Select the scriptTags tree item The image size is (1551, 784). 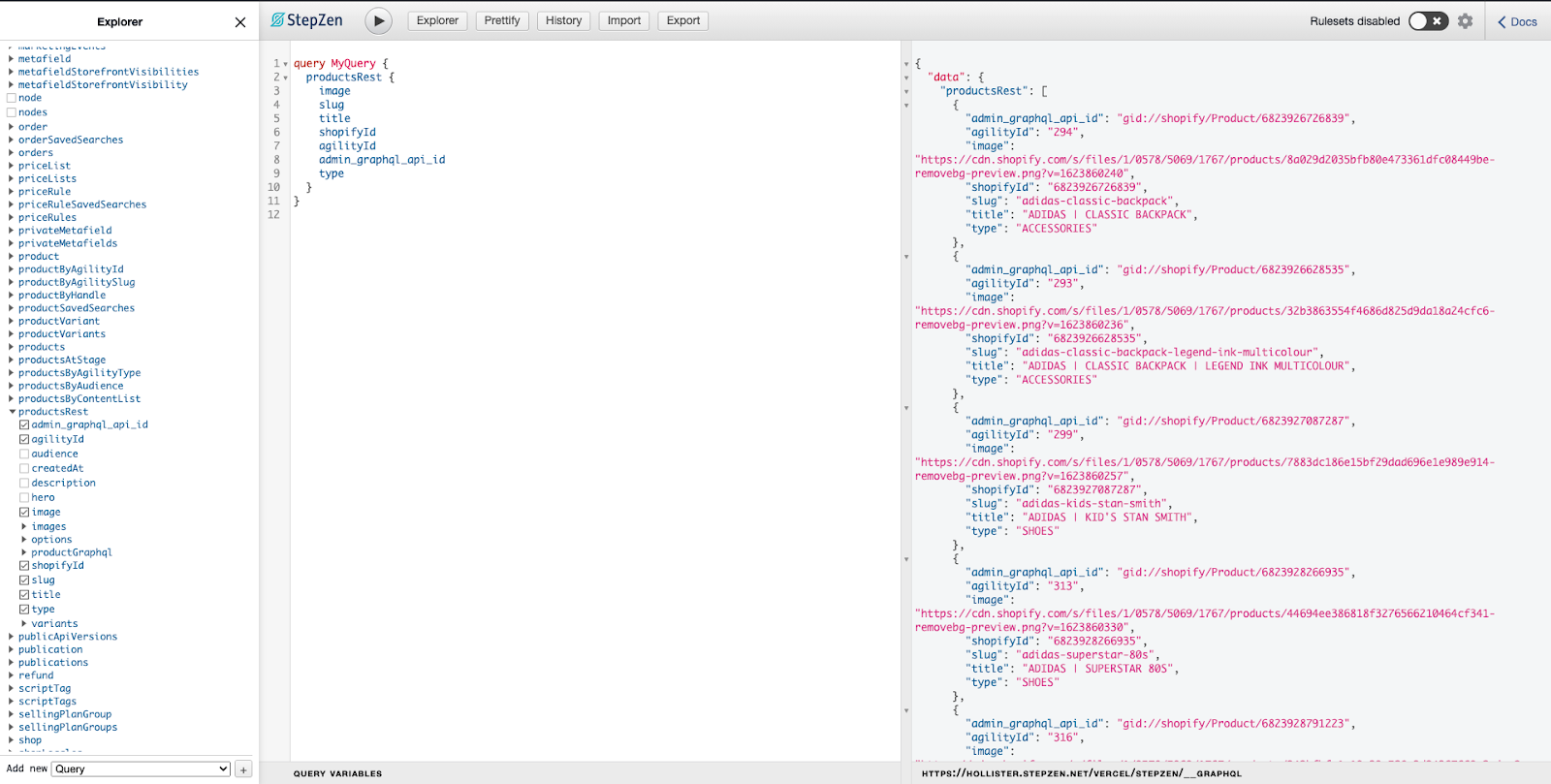[x=47, y=702]
